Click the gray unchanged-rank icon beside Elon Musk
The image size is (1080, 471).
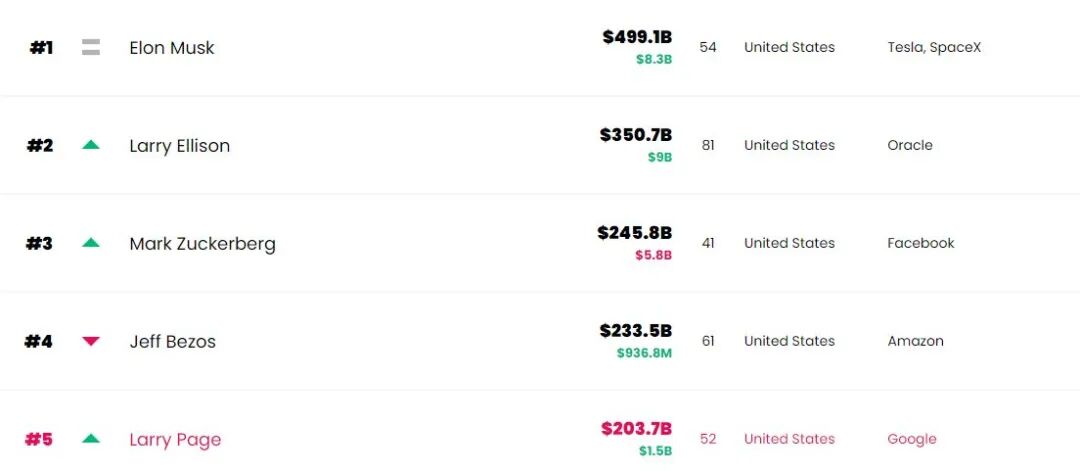tap(91, 47)
